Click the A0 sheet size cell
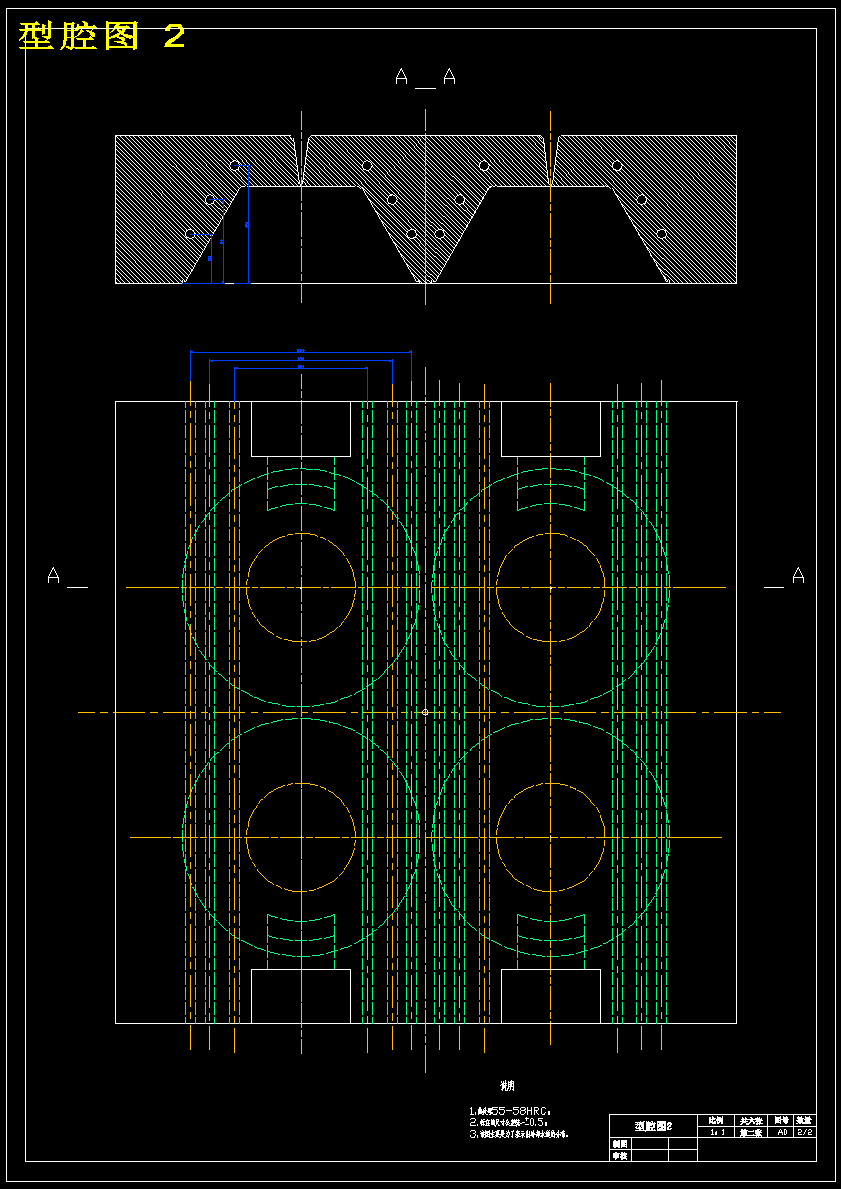Image resolution: width=841 pixels, height=1189 pixels. (x=781, y=1131)
